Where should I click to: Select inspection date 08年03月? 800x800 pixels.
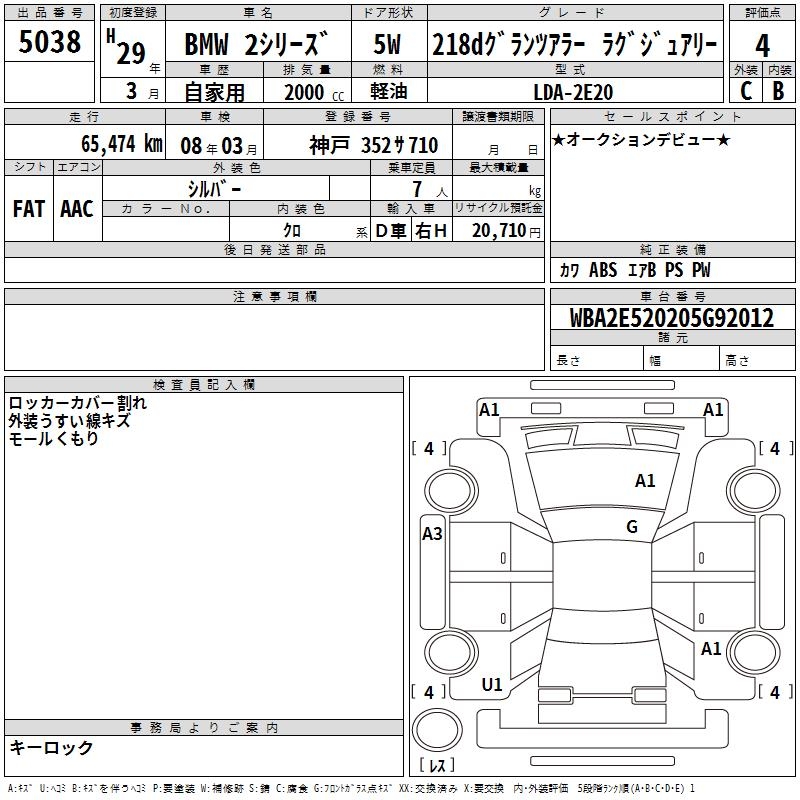219,146
